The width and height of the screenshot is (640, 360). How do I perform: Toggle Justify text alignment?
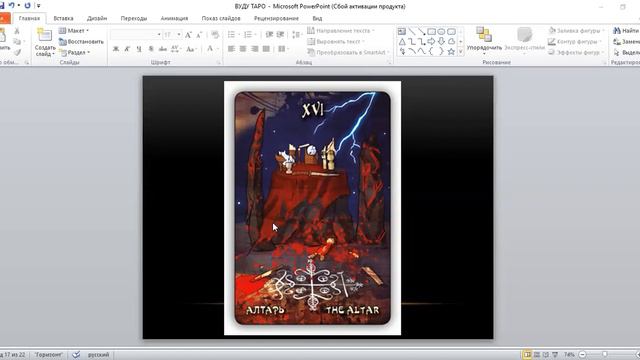click(267, 49)
